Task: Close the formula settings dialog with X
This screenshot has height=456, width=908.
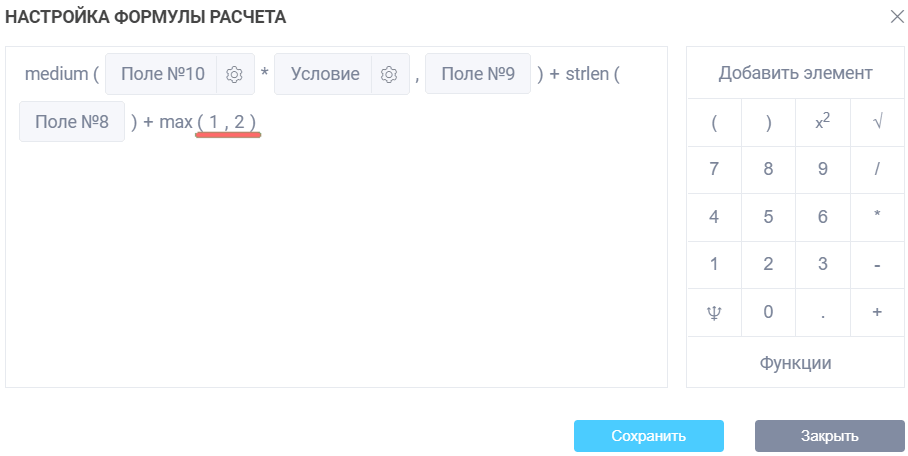Action: (896, 16)
